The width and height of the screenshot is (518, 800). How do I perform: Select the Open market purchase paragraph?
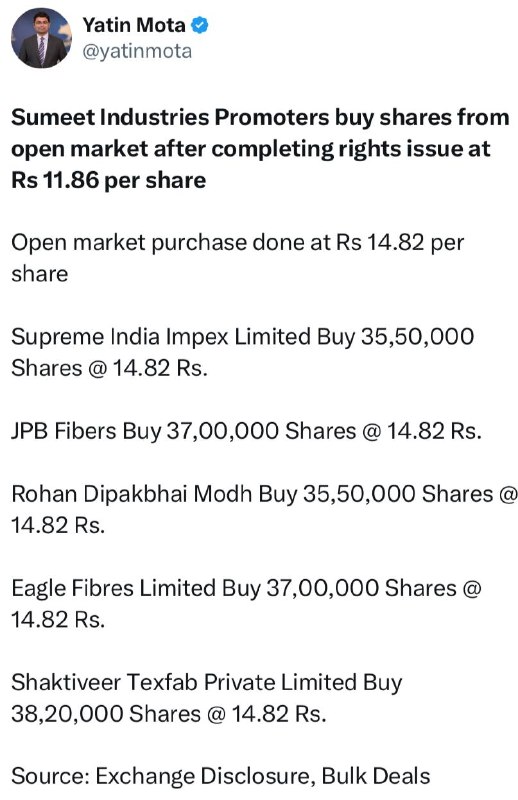click(238, 258)
